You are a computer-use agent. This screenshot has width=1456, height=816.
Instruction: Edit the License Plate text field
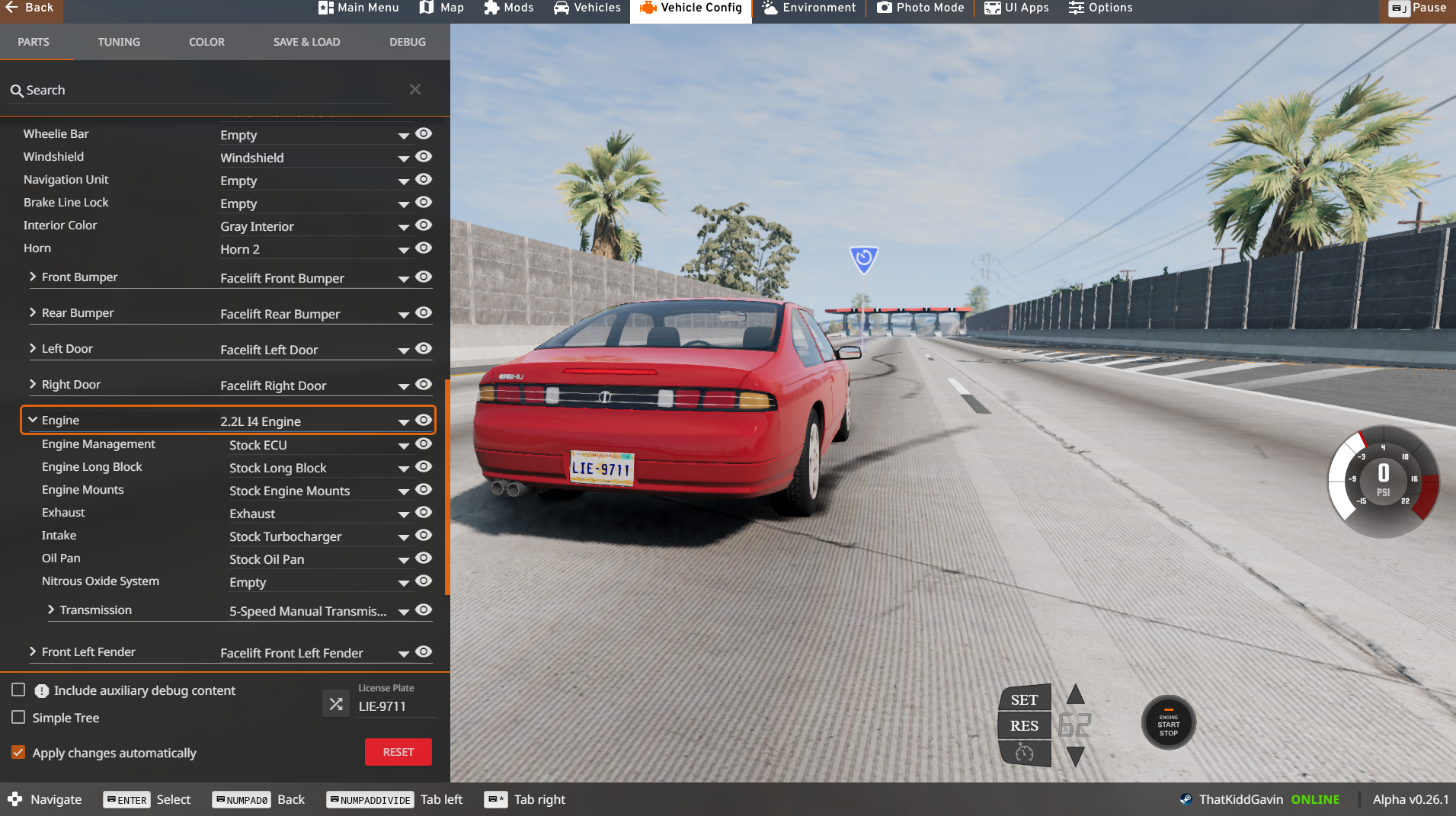pyautogui.click(x=396, y=706)
